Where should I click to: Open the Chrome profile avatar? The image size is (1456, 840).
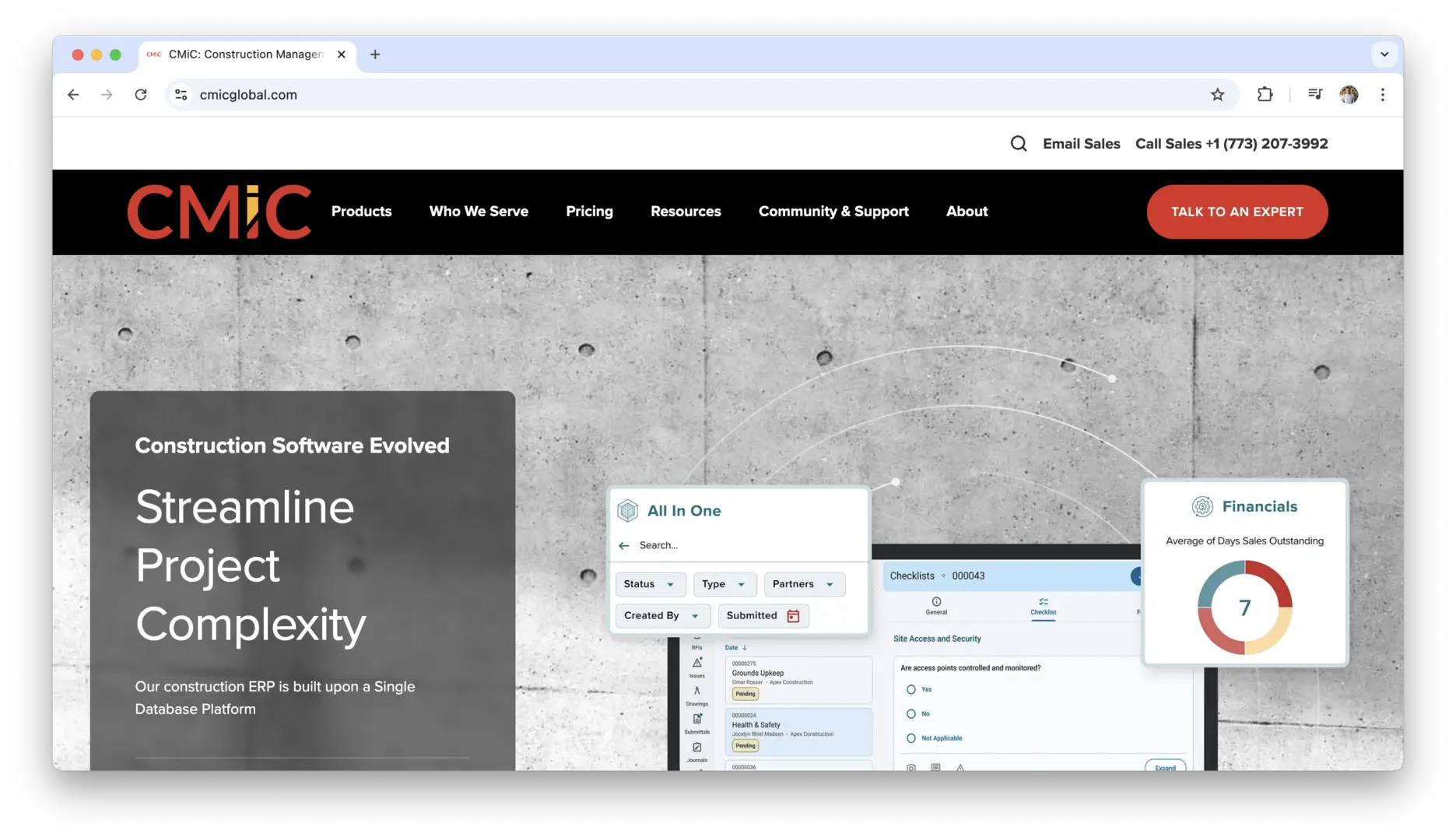(1349, 95)
